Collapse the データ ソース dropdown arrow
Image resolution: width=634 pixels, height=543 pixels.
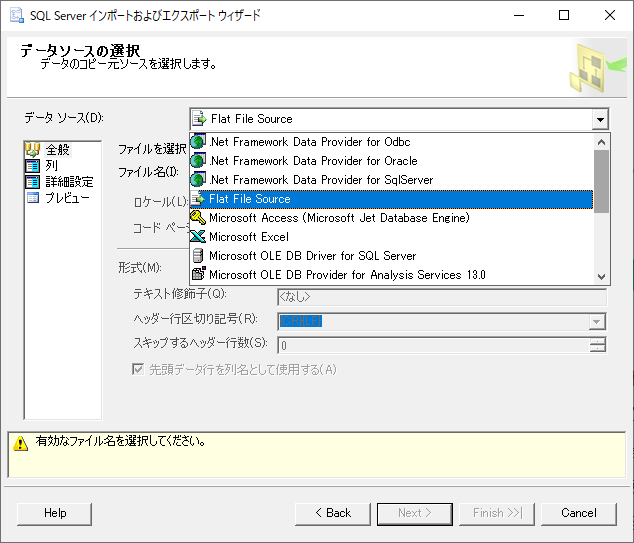tap(599, 119)
